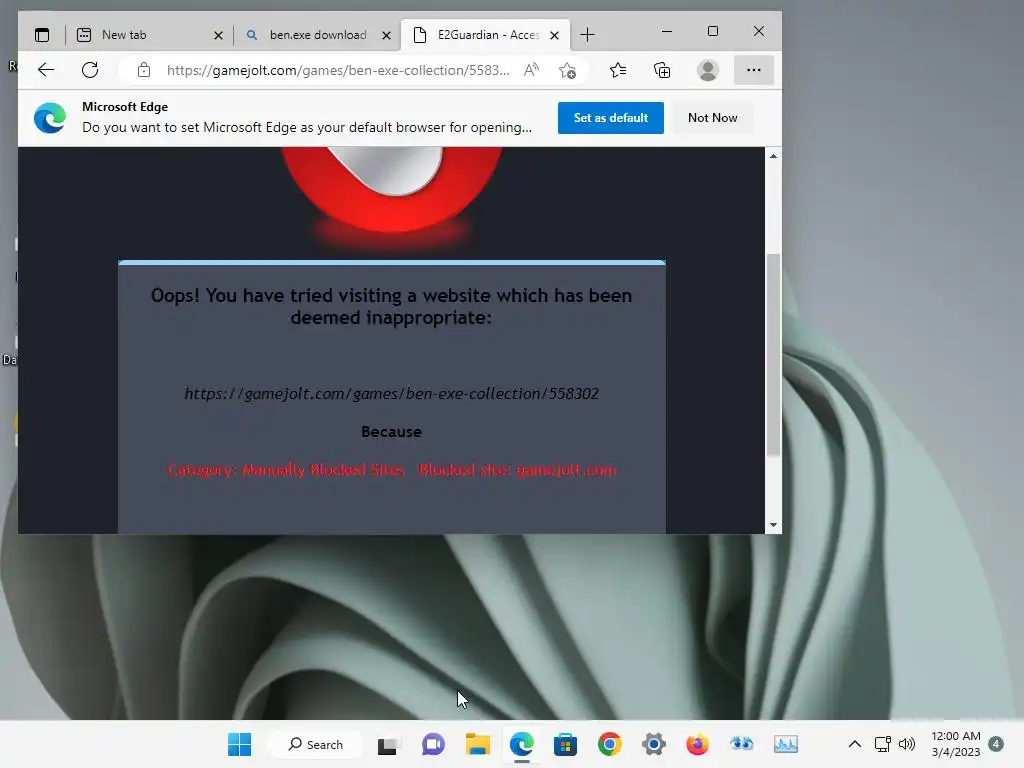Switch to the New tab tab
Image resolution: width=1024 pixels, height=768 pixels.
[x=142, y=35]
